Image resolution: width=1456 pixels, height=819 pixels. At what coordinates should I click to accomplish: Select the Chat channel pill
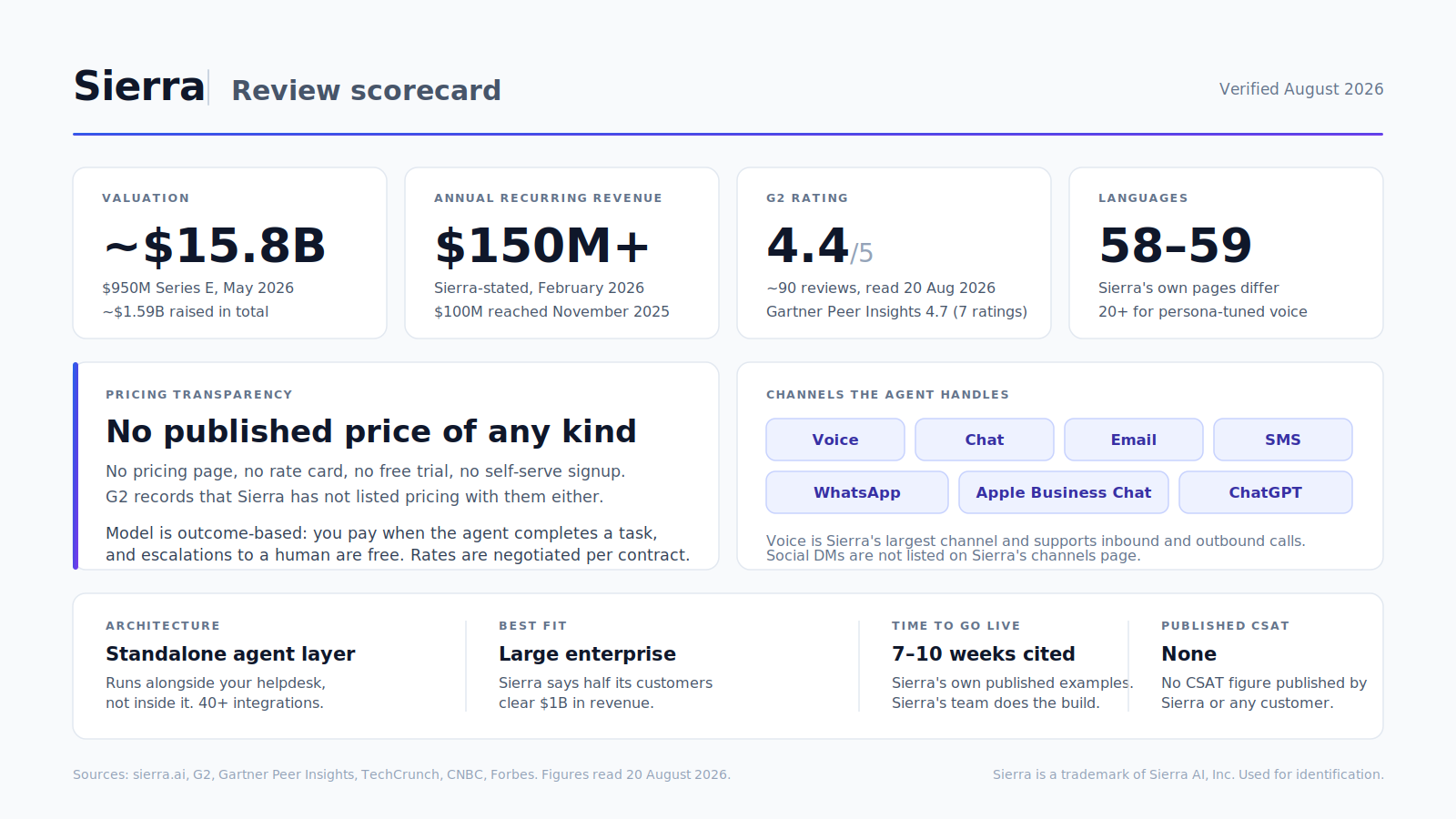[985, 440]
